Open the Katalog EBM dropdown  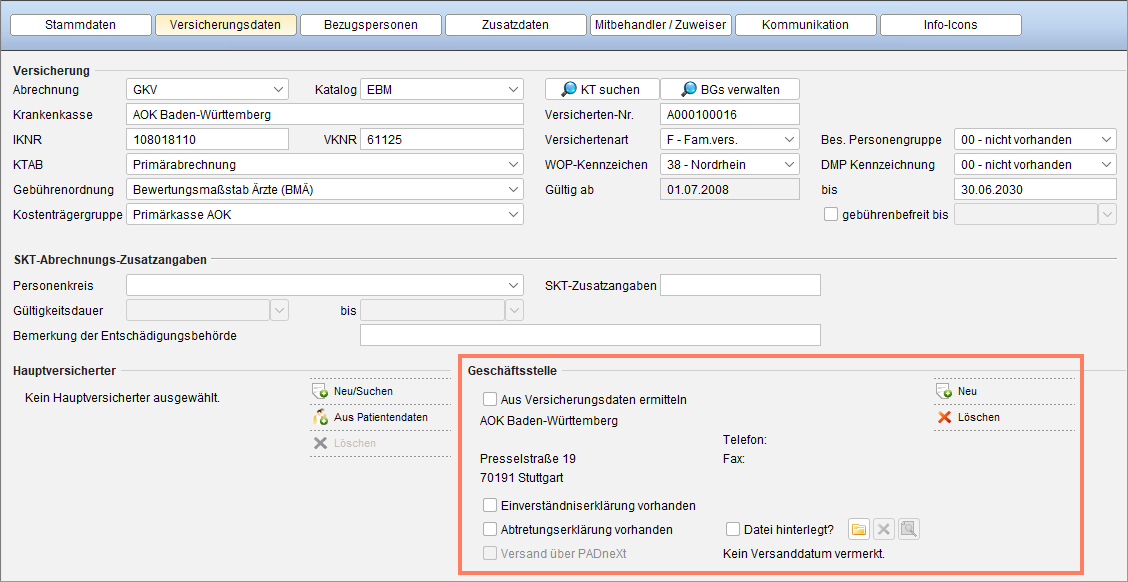click(442, 90)
